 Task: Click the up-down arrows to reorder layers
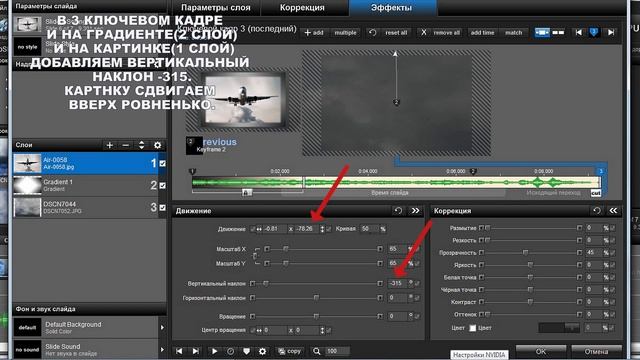(x=141, y=145)
